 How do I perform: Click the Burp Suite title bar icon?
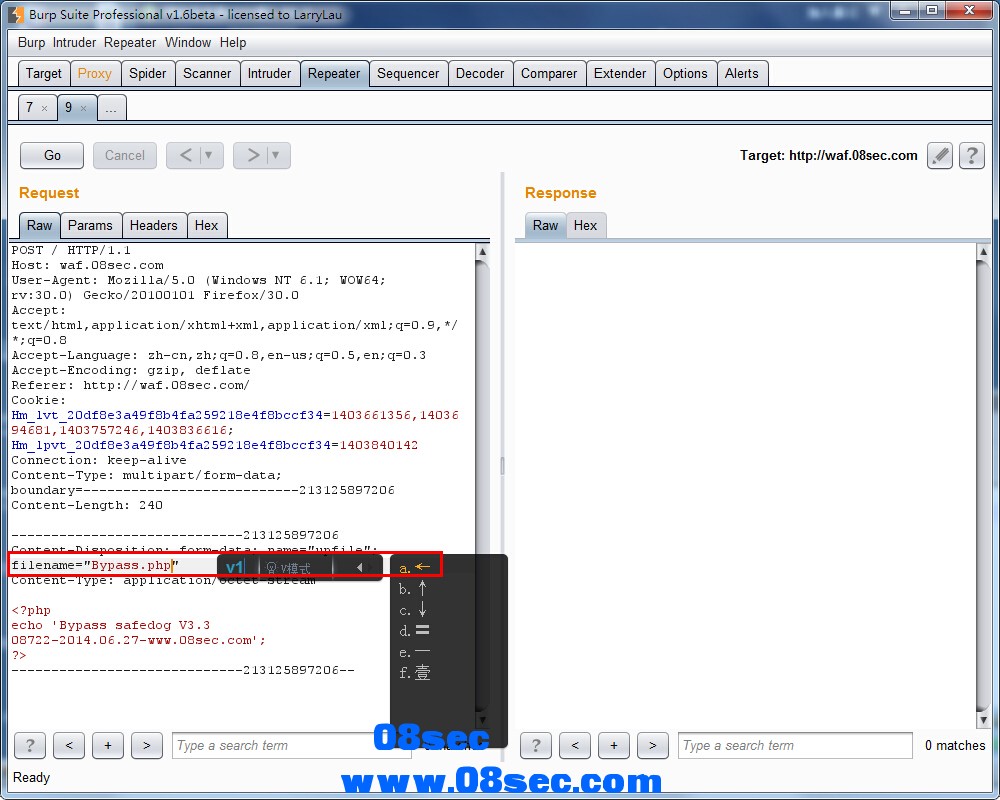(16, 14)
